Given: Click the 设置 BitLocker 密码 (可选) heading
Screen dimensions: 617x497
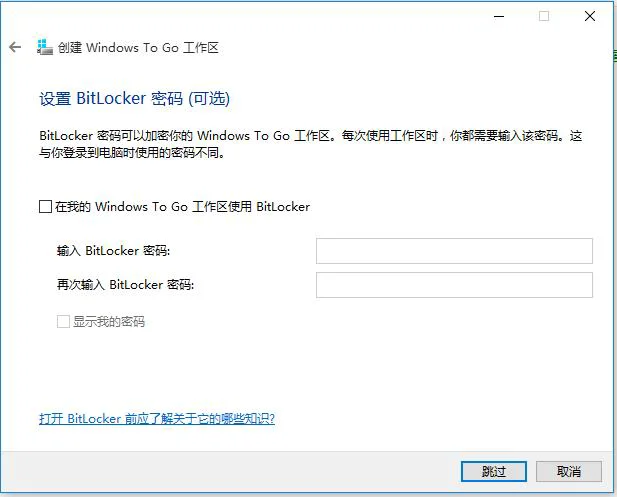Looking at the screenshot, I should point(135,98).
